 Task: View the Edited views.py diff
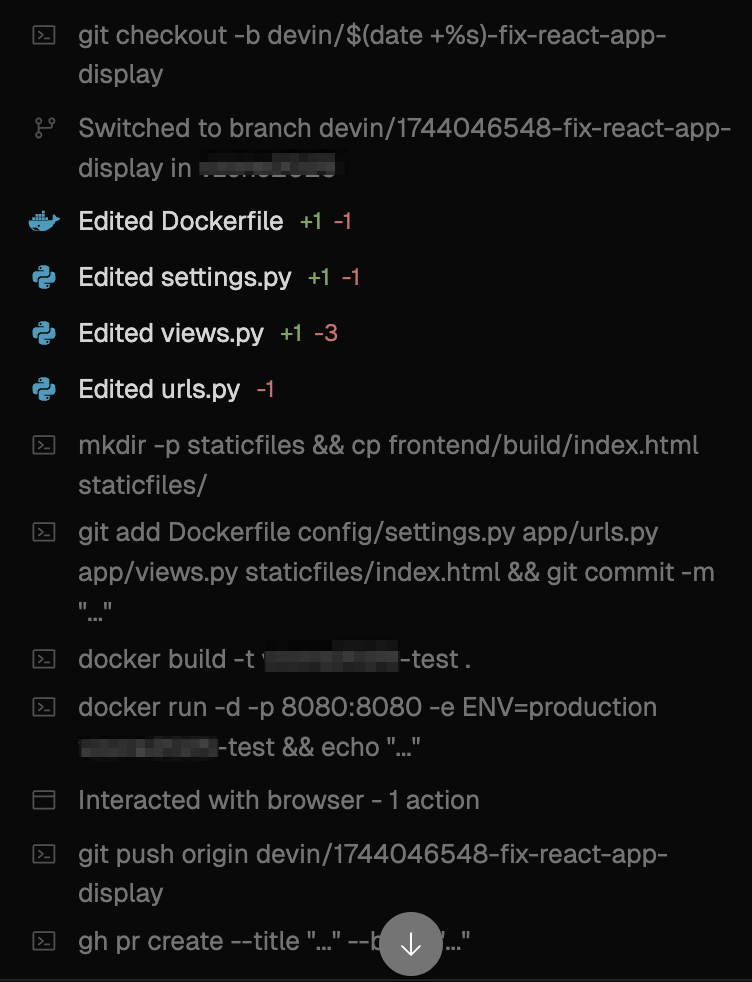(x=208, y=333)
